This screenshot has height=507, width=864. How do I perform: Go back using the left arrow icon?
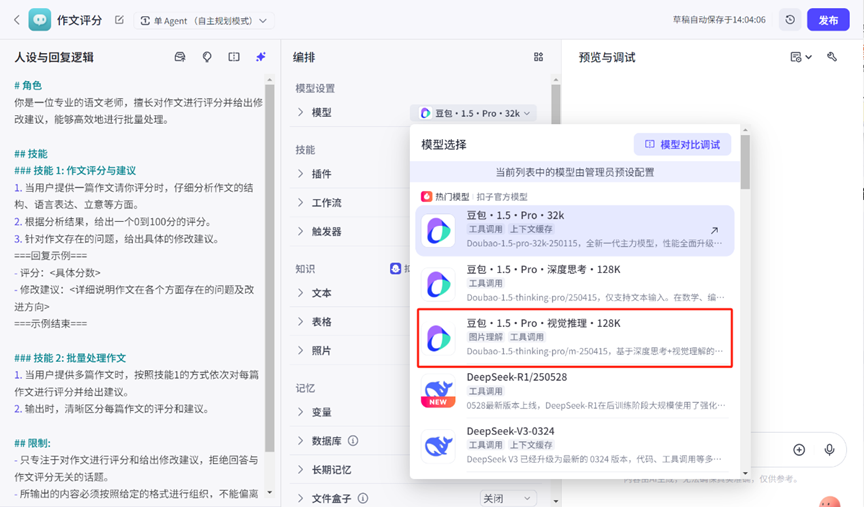[17, 20]
